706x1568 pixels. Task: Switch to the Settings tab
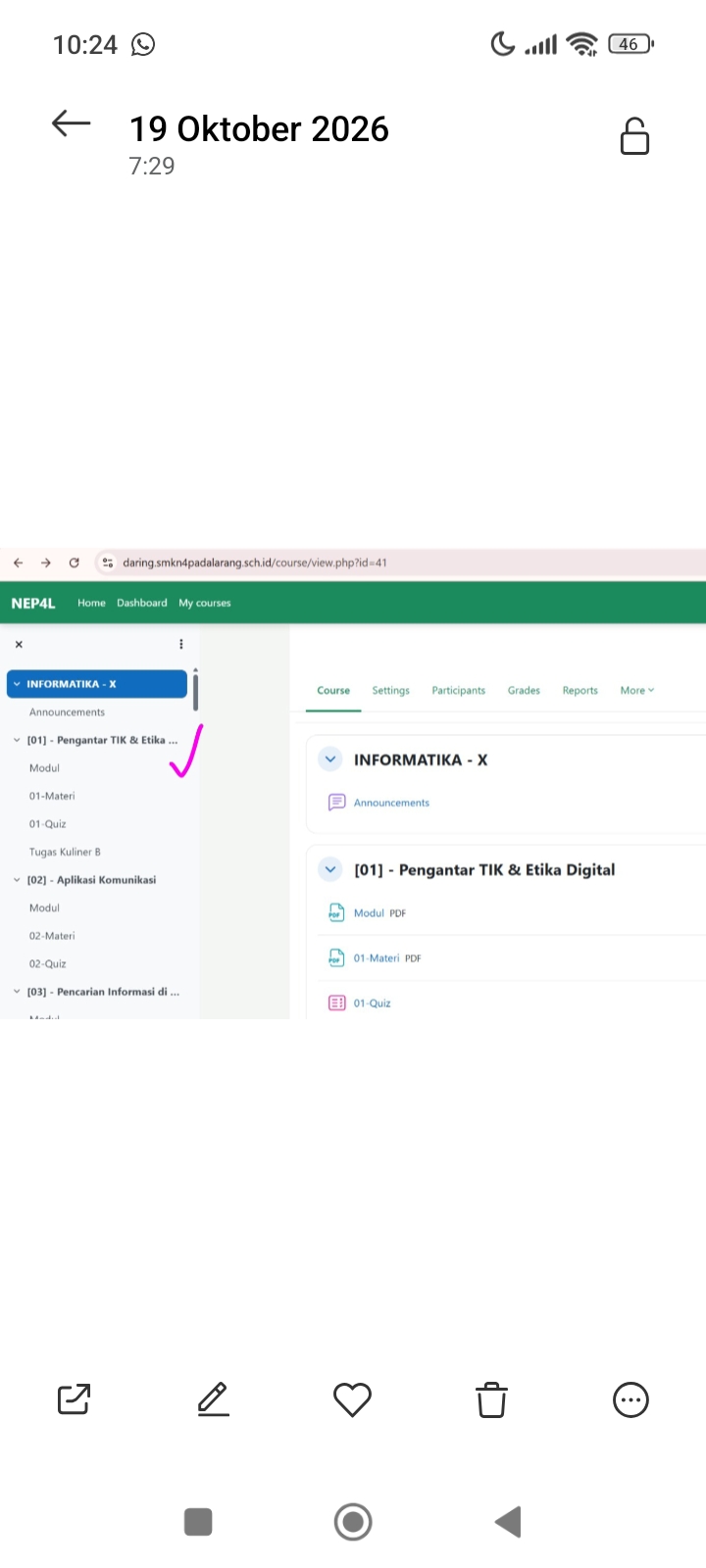[391, 690]
